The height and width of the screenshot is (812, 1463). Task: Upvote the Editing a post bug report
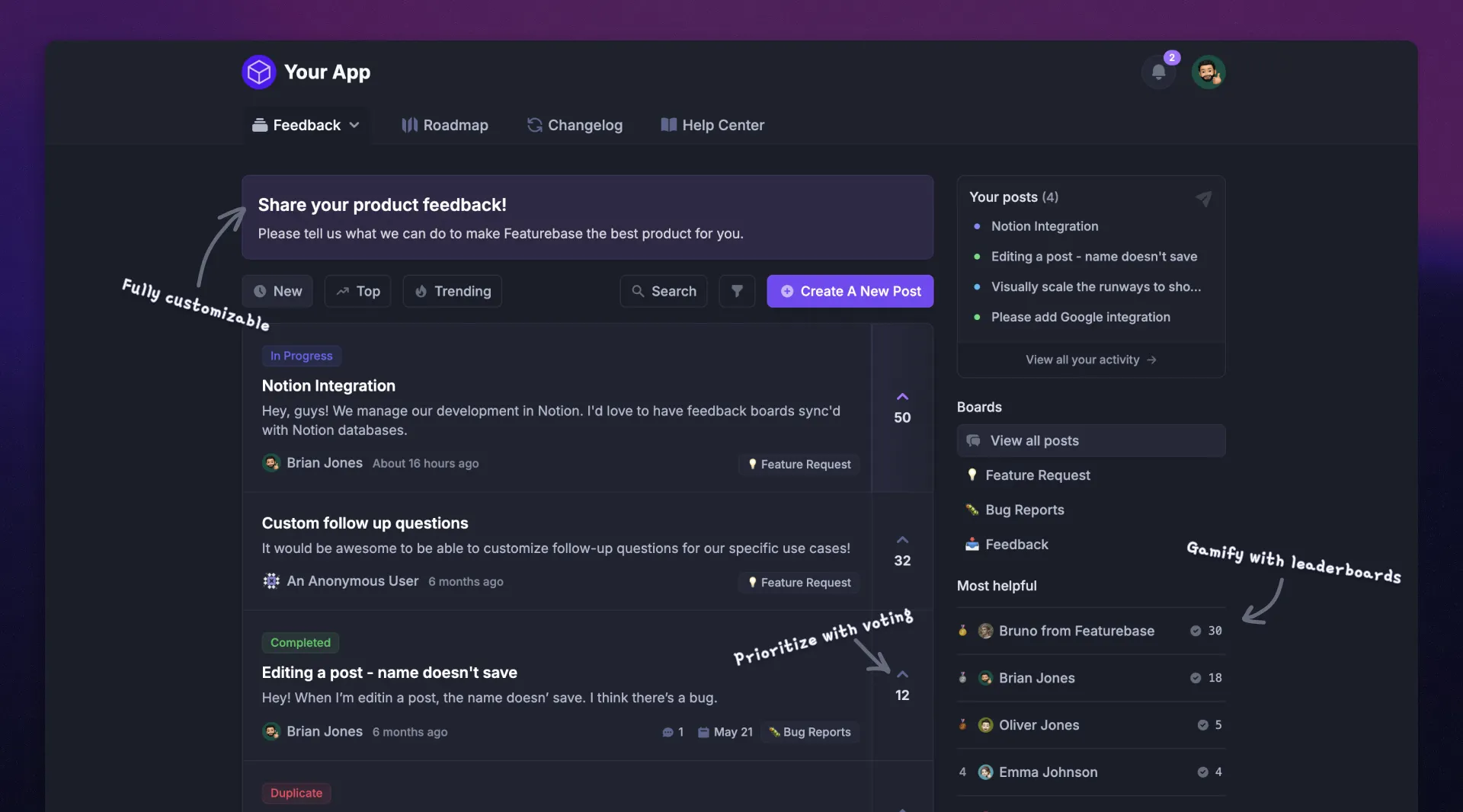click(x=902, y=686)
